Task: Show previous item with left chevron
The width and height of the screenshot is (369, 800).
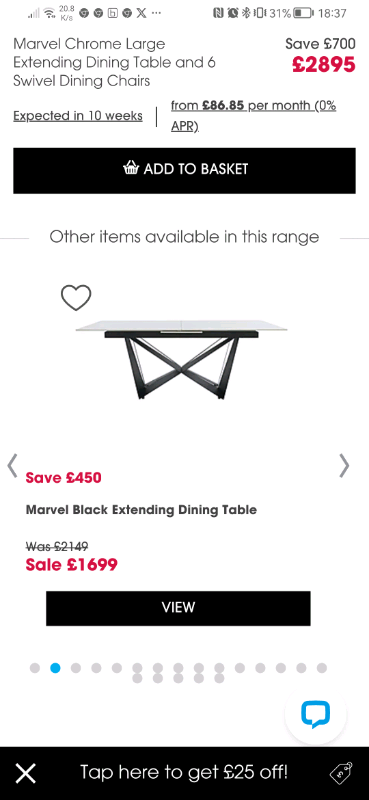Action: [x=12, y=465]
